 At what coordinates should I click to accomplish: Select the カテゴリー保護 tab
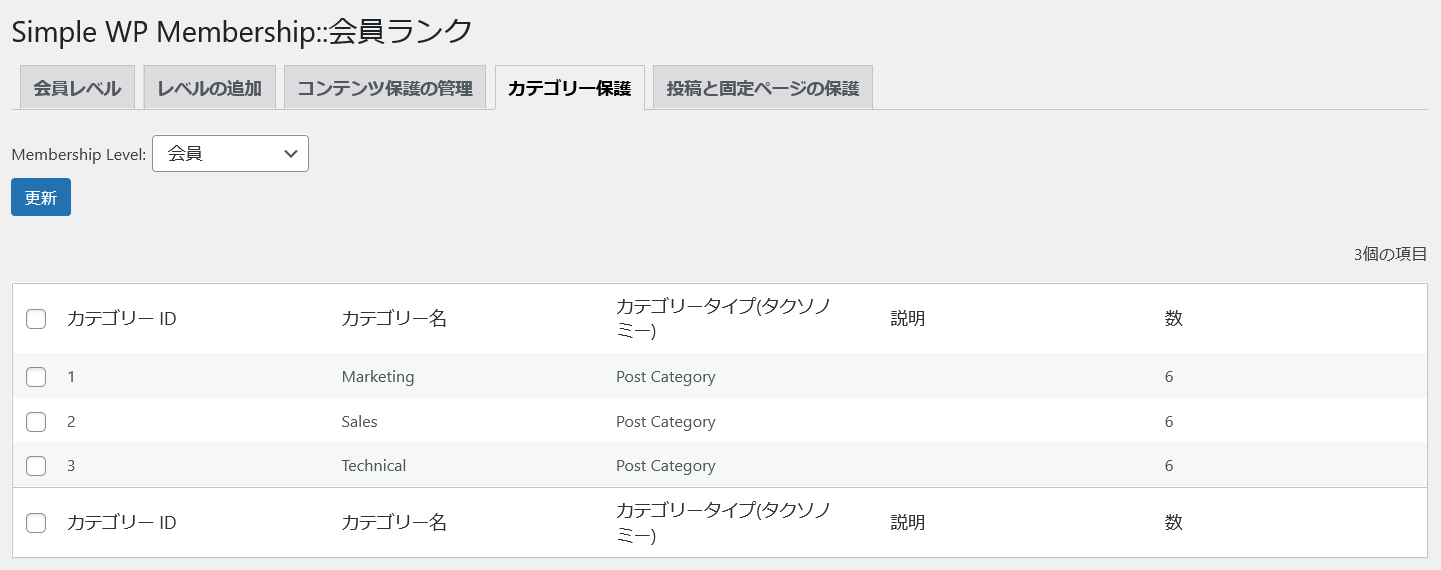pos(569,88)
